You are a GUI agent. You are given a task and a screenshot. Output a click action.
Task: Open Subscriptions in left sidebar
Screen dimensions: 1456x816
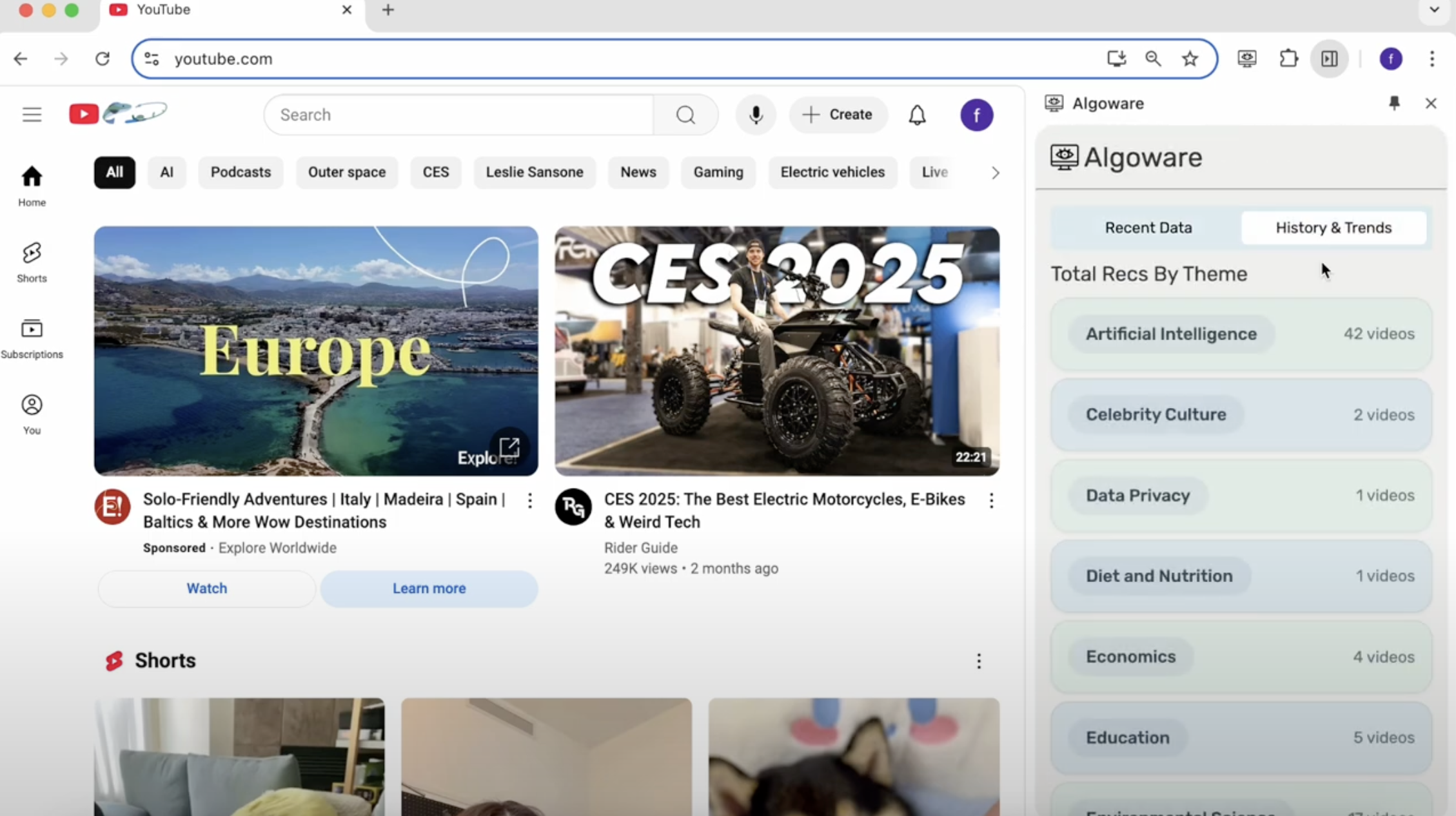(32, 338)
